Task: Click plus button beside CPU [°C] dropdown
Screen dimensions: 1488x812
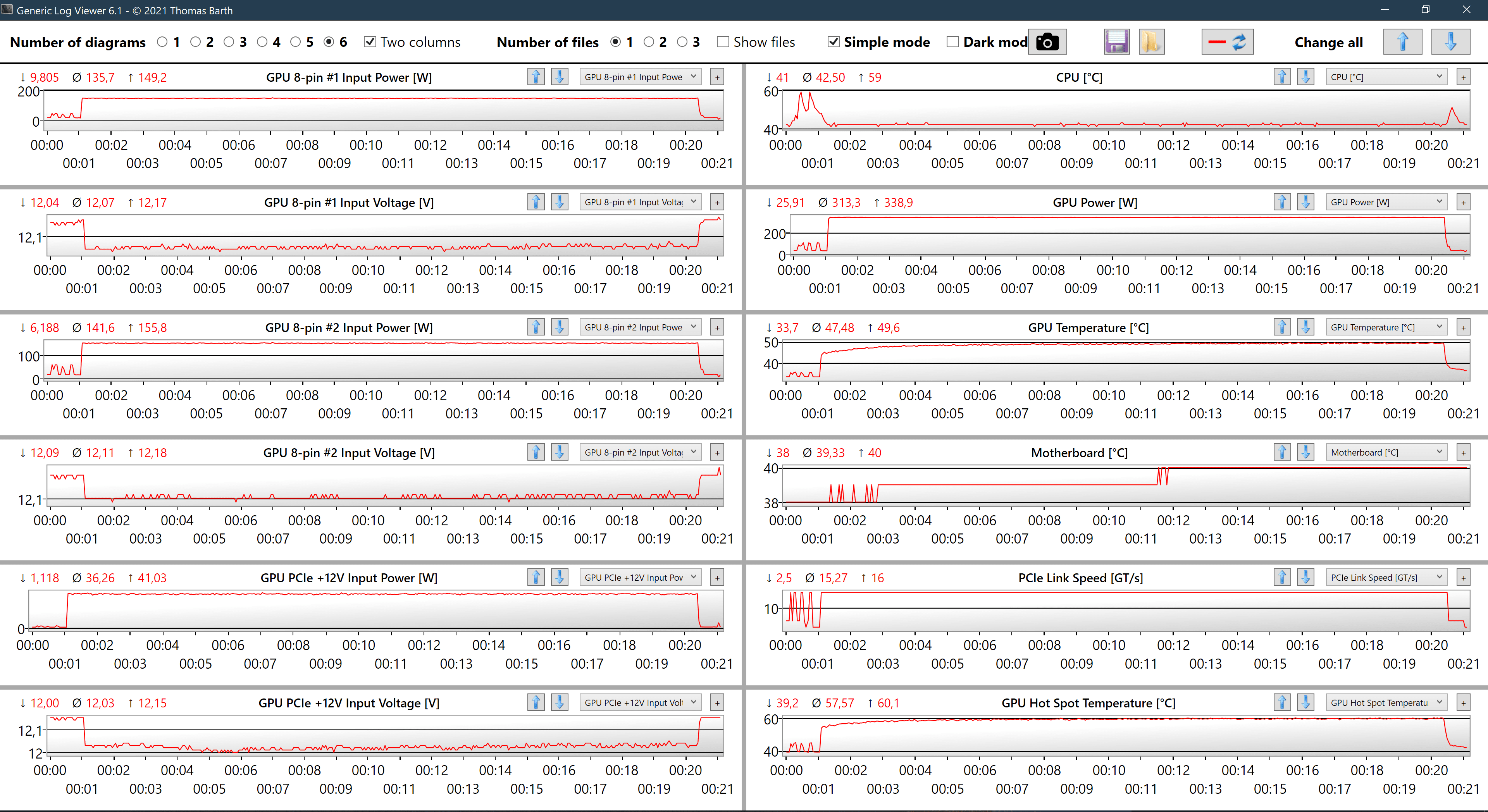Action: pyautogui.click(x=1463, y=77)
